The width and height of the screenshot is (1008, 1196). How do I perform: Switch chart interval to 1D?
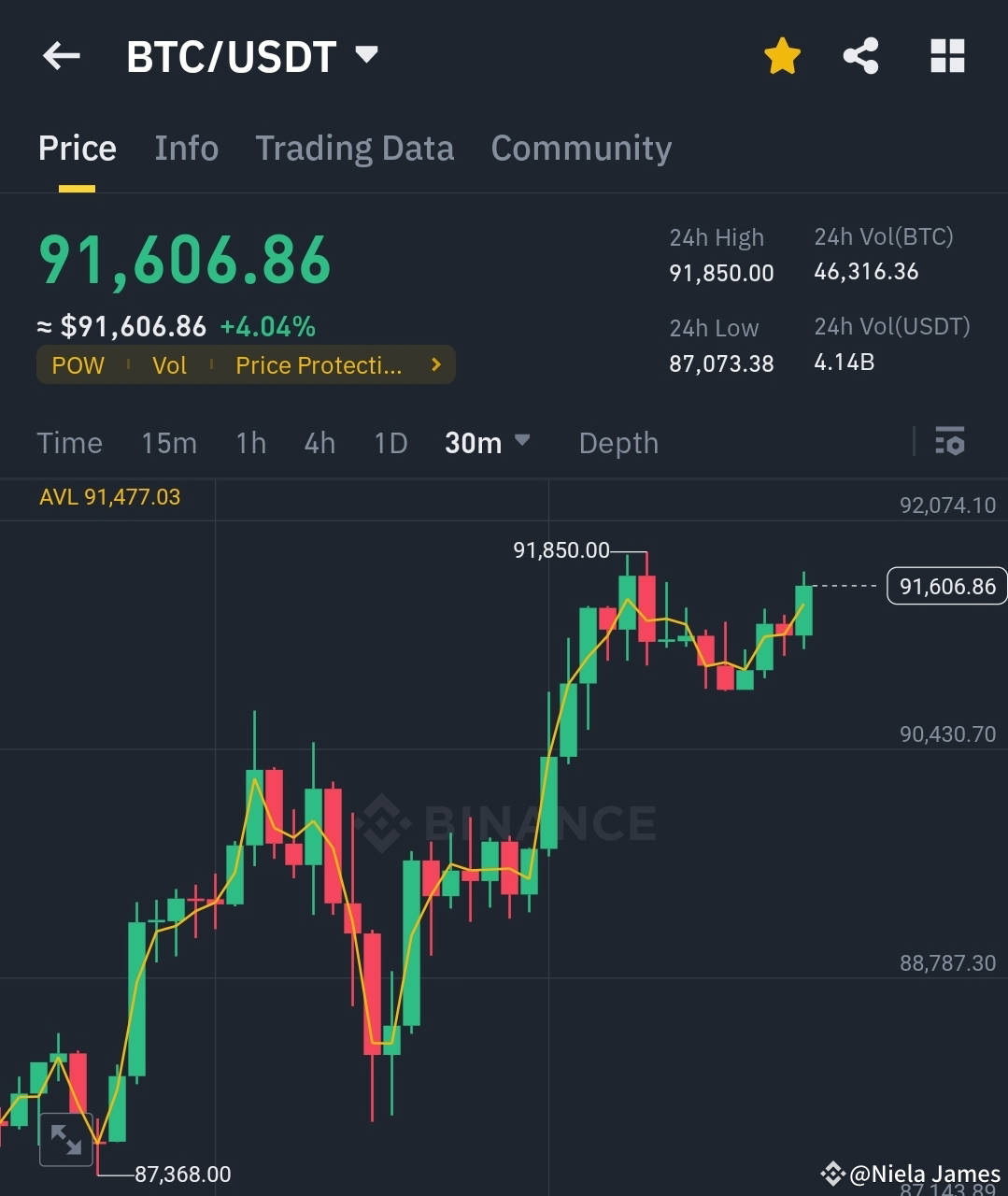point(390,443)
